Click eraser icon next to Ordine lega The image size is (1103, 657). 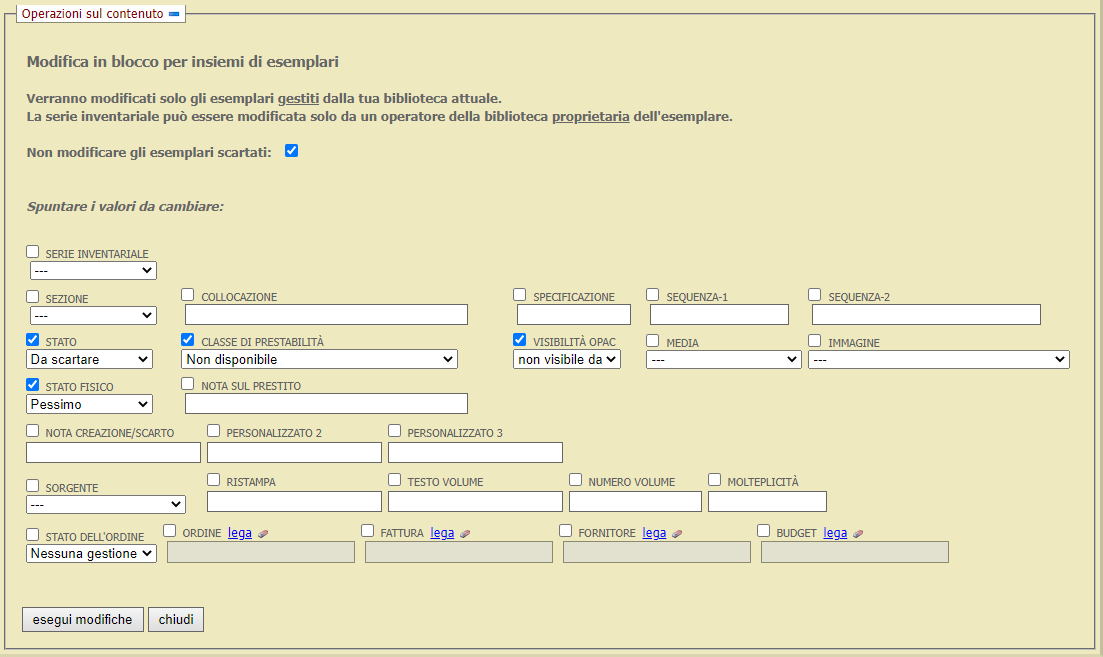(263, 534)
